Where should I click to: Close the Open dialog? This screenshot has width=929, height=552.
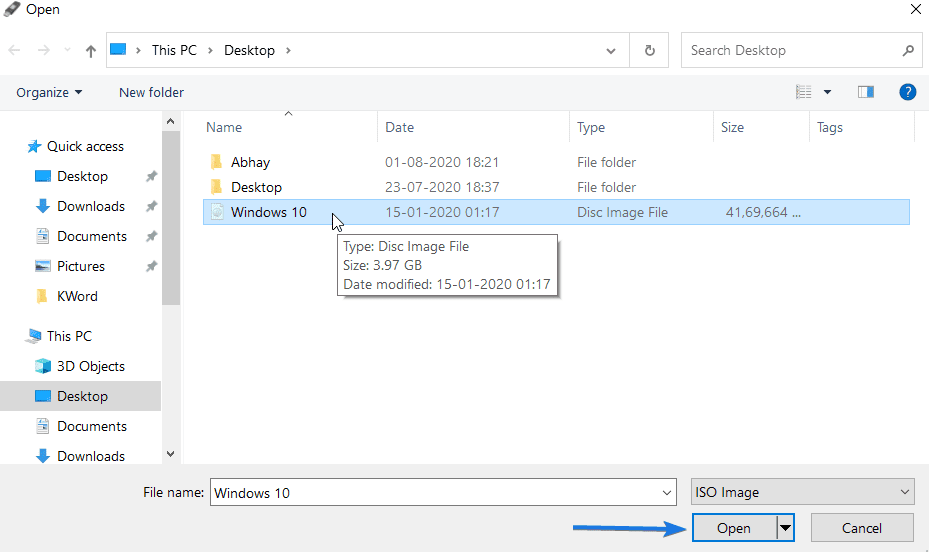(x=915, y=9)
